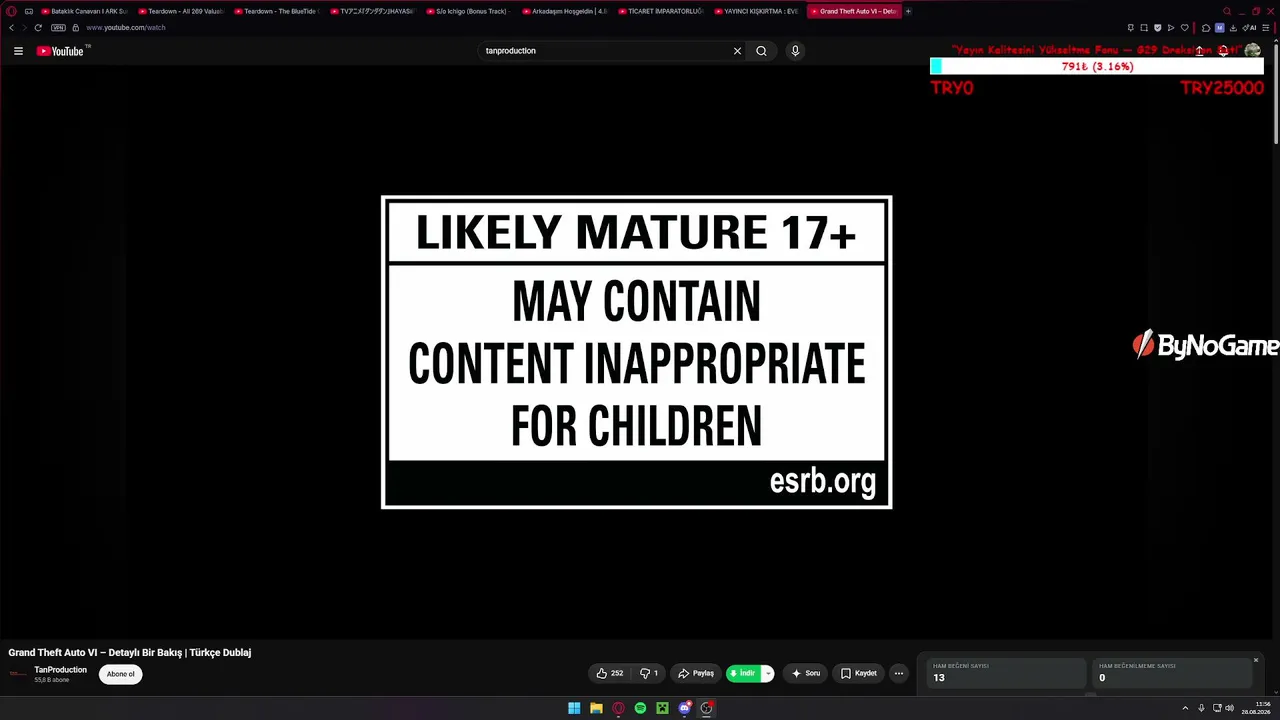
Task: Click the Ham Beğenilmeme Sayısı 0 card
Action: [1172, 673]
